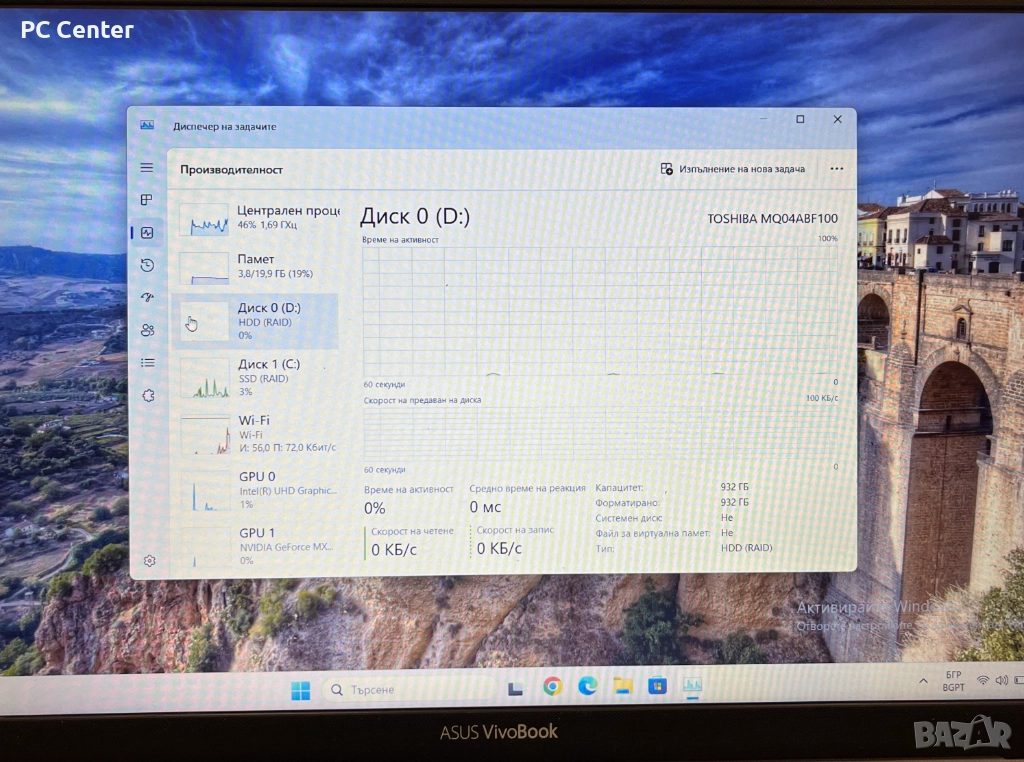Open the hamburger navigation menu
Viewport: 1024px width, 762px height.
(147, 168)
